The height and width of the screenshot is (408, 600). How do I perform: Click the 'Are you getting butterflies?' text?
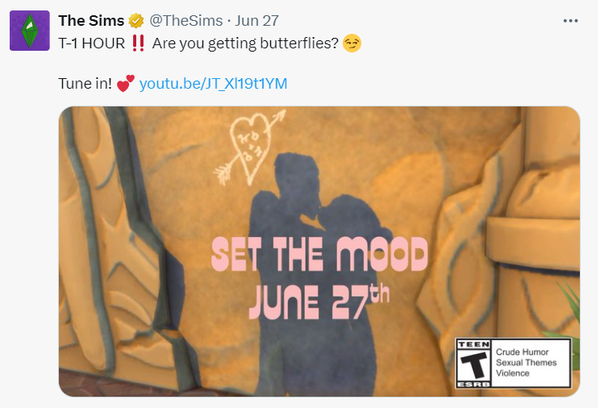point(245,43)
